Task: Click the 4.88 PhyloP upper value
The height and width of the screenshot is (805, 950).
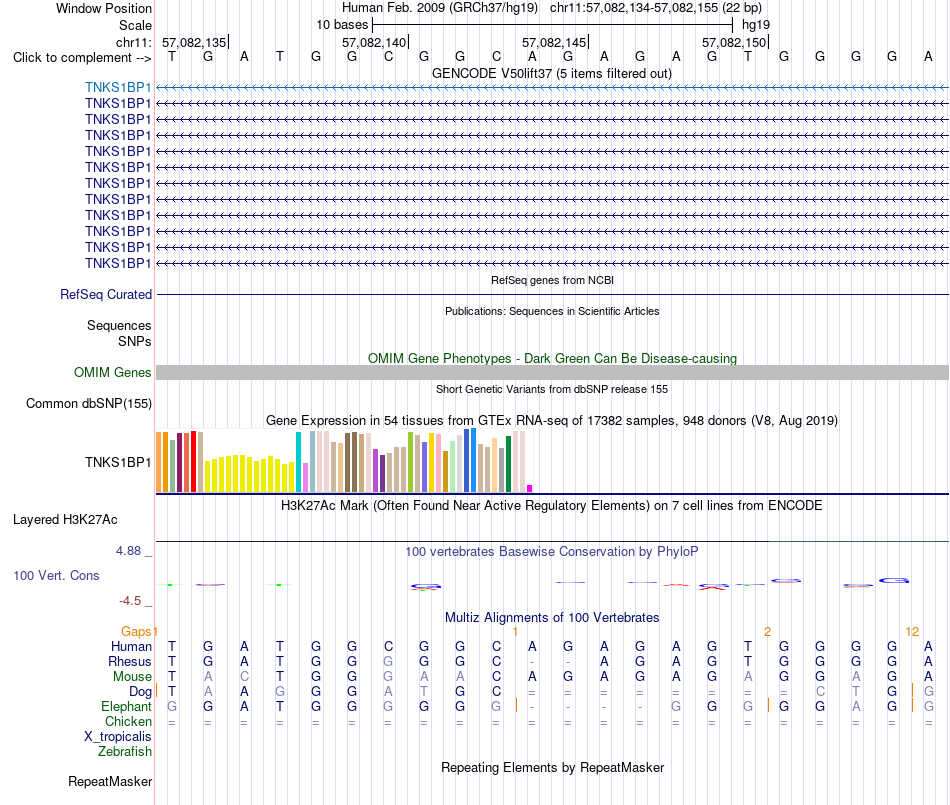Action: pyautogui.click(x=128, y=551)
